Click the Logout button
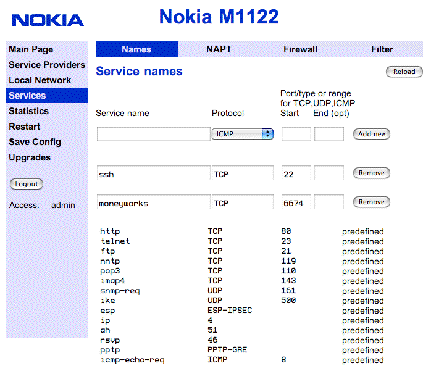This screenshot has height=371, width=431. tap(26, 184)
